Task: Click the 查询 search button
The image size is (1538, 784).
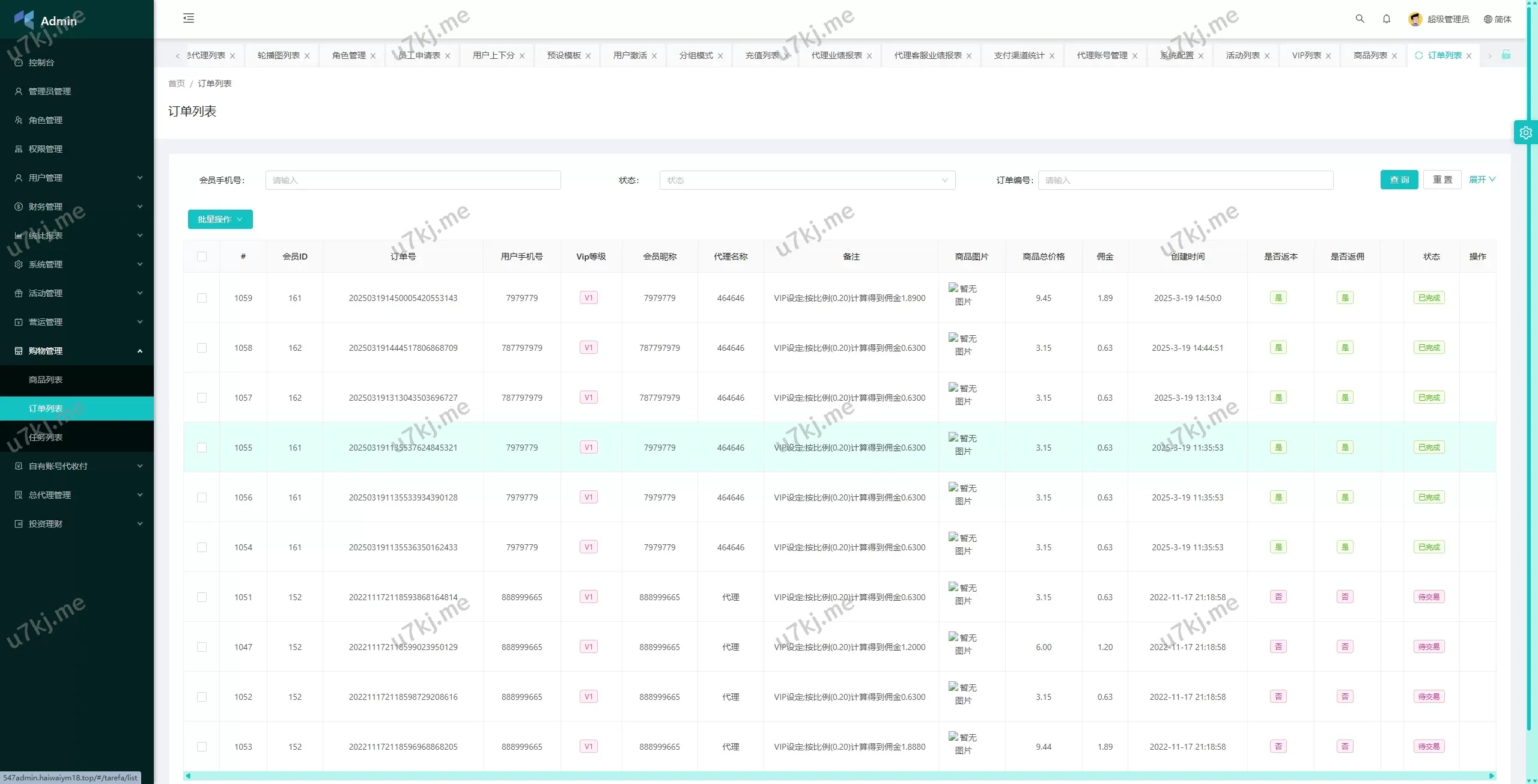Action: click(x=1399, y=180)
